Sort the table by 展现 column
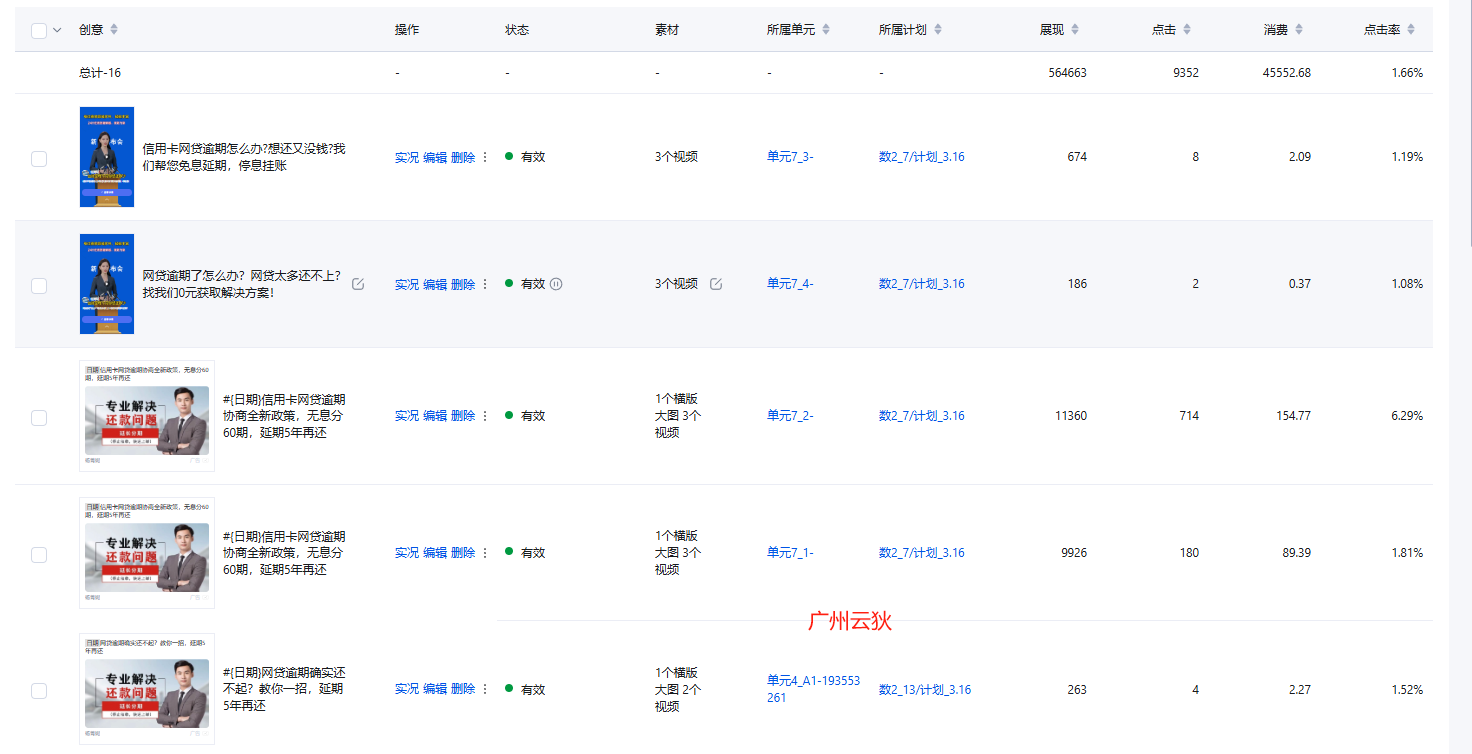 tap(1075, 30)
